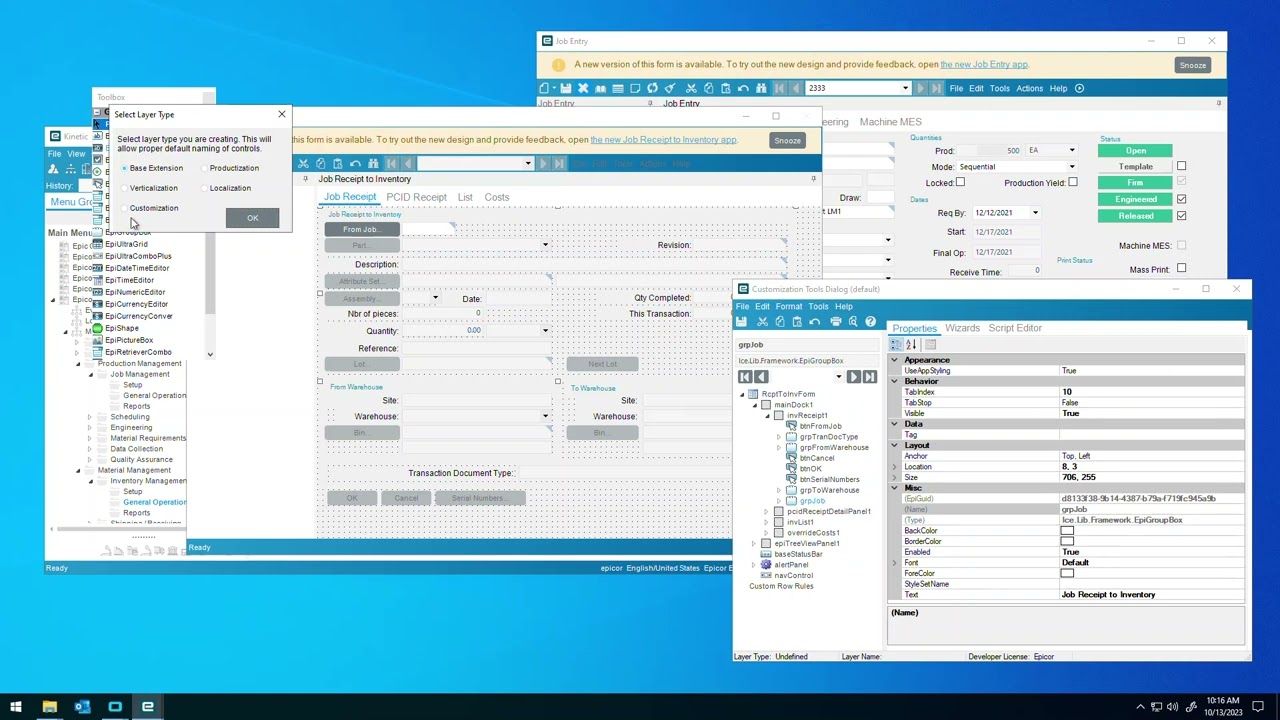Toggle Locked checkbox in Job Entry

[960, 182]
